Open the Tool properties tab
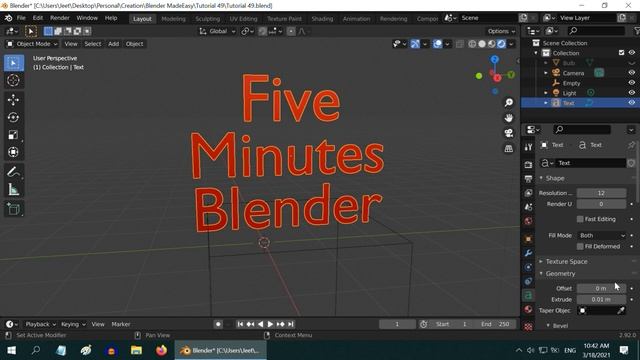The image size is (640, 360). click(528, 147)
